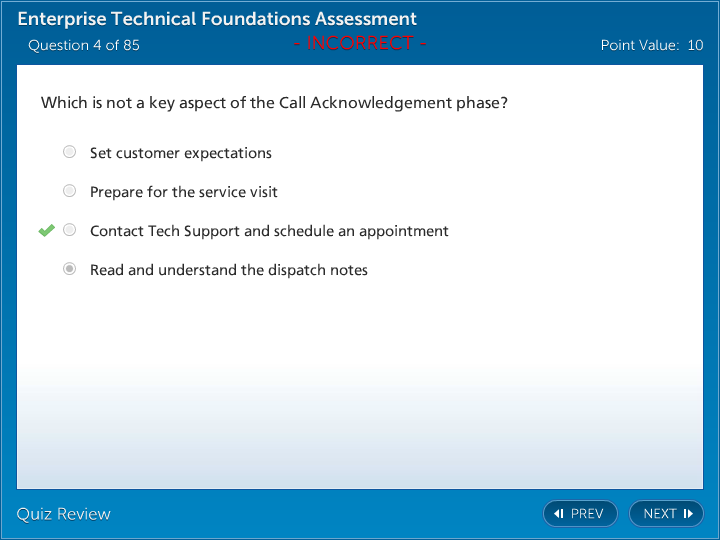
Task: Click the 'Set customer expectations' answer text
Action: point(181,153)
